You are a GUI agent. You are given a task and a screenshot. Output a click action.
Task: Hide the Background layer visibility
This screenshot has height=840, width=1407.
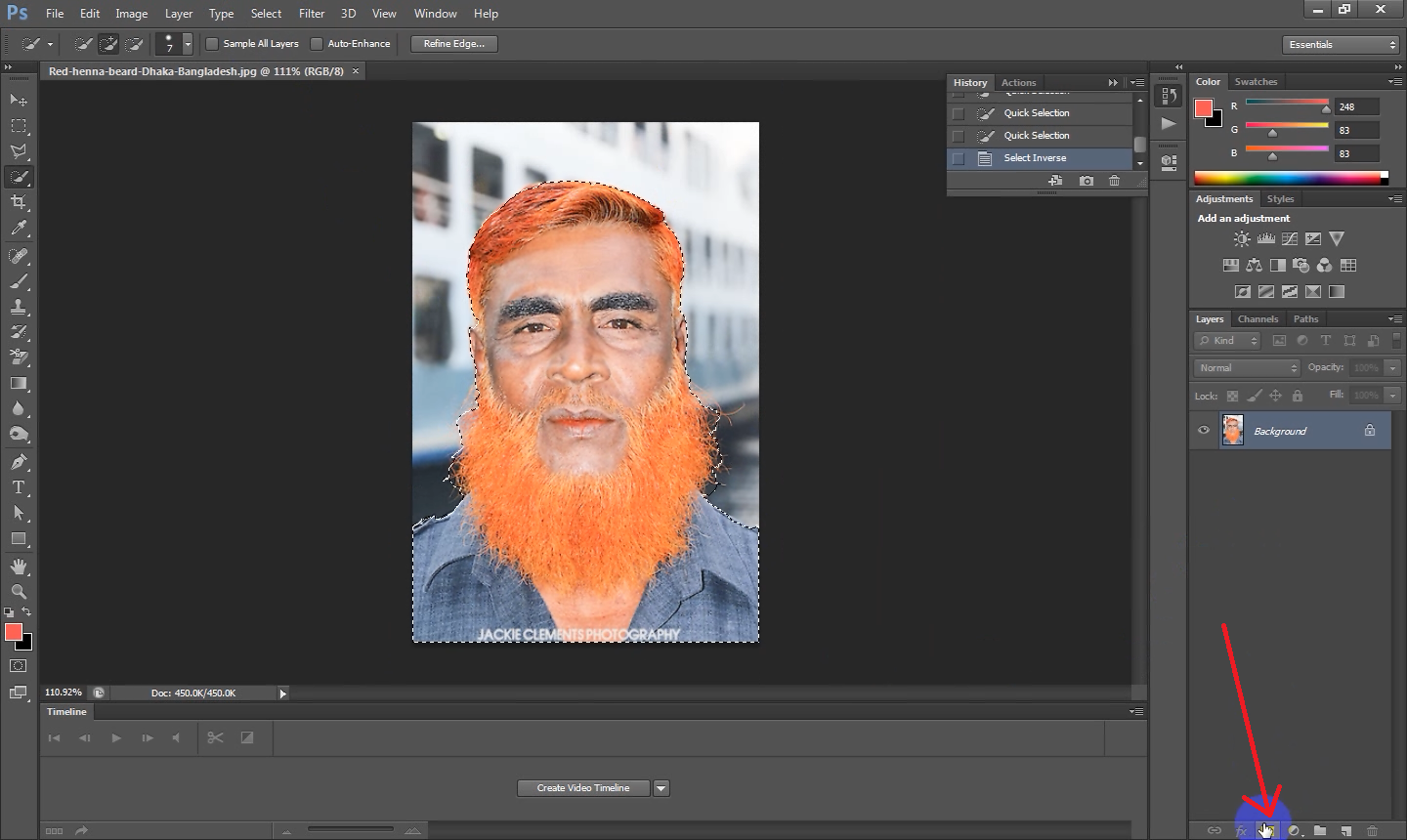coord(1204,431)
